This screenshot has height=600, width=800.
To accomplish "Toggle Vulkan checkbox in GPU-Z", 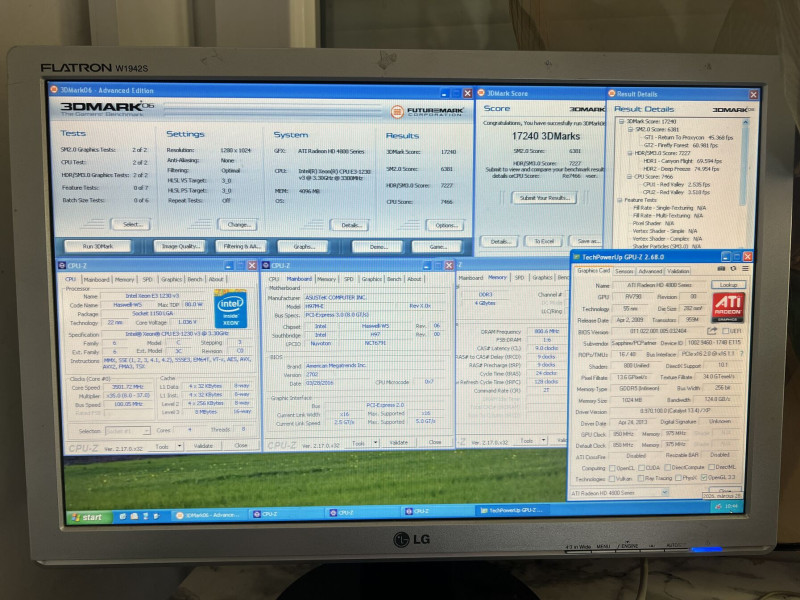I will click(x=612, y=479).
